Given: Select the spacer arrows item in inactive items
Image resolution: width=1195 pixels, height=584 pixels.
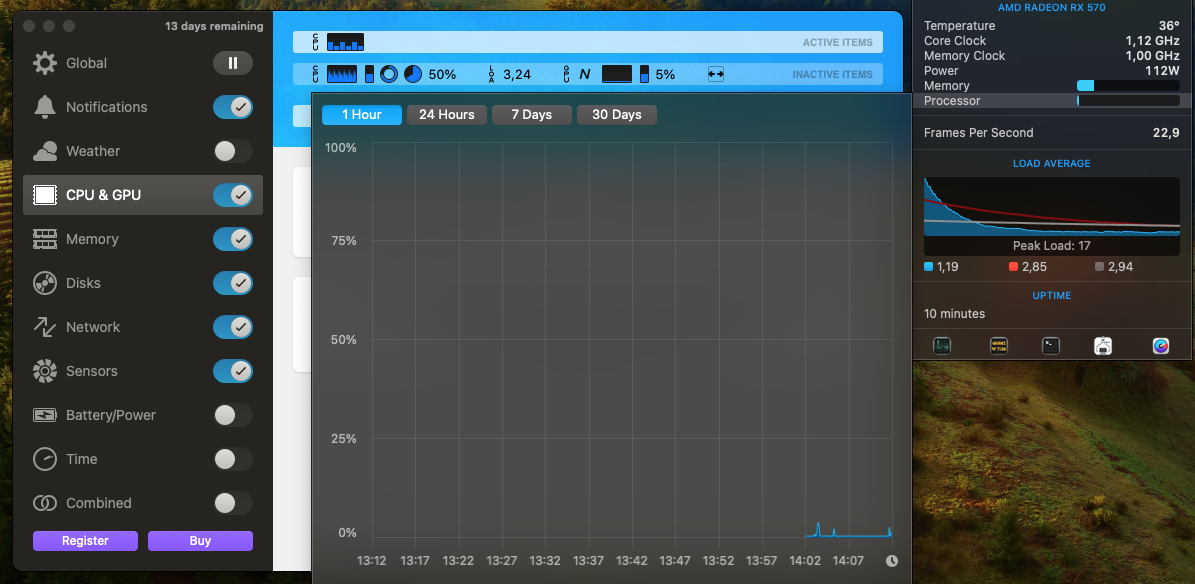Looking at the screenshot, I should [x=715, y=74].
